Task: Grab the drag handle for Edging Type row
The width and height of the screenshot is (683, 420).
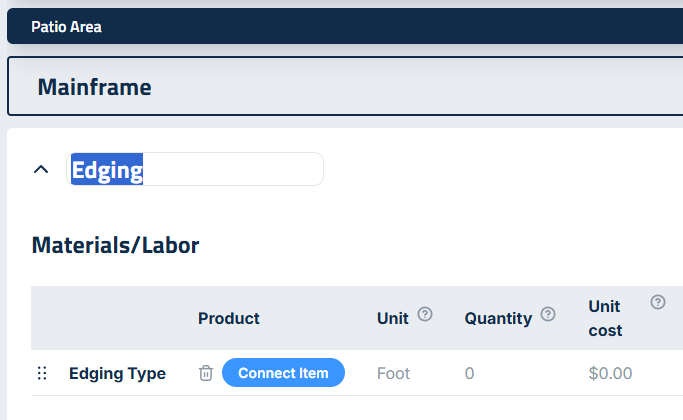Action: click(x=42, y=373)
